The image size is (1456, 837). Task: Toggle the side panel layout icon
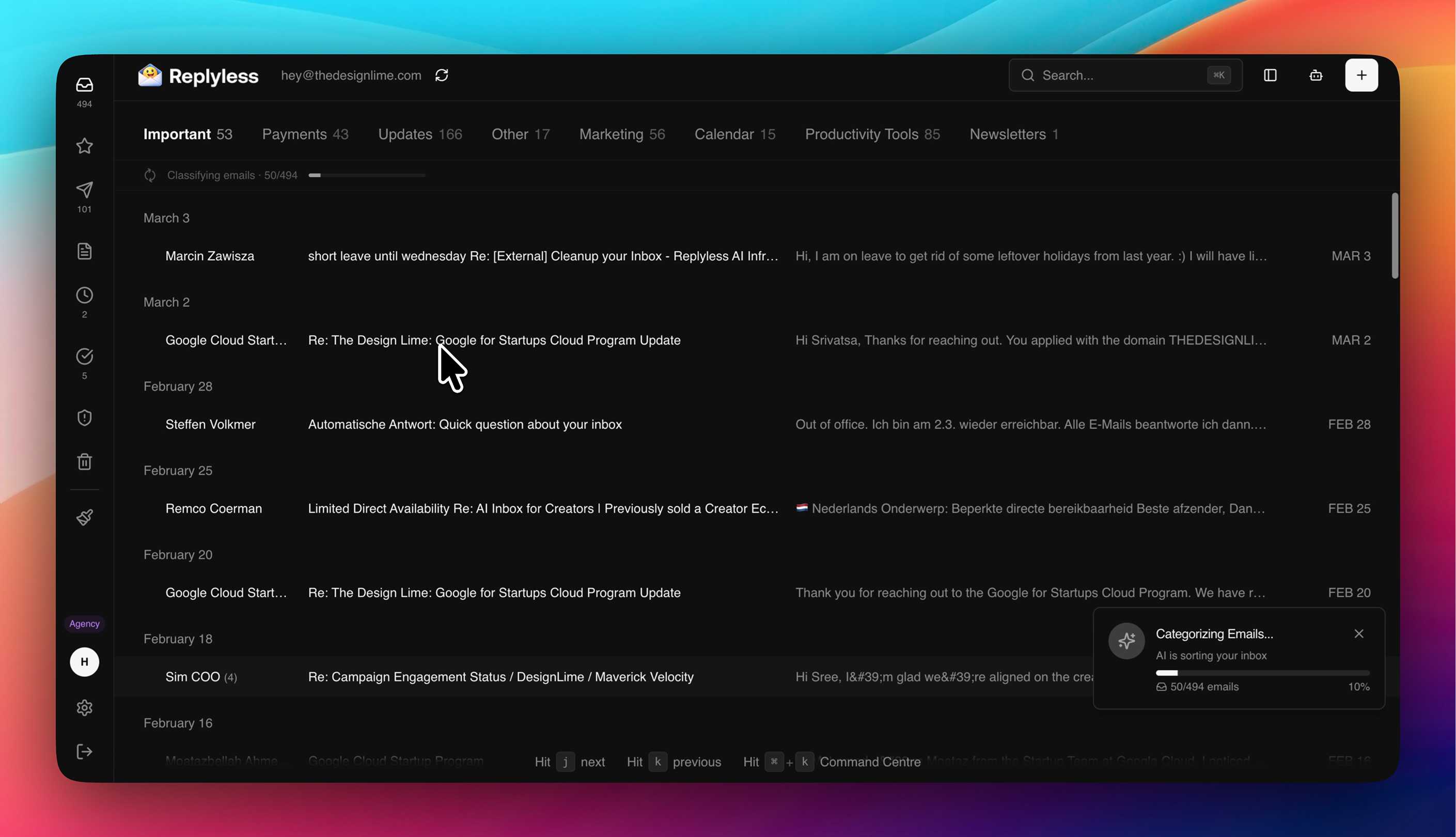tap(1270, 75)
